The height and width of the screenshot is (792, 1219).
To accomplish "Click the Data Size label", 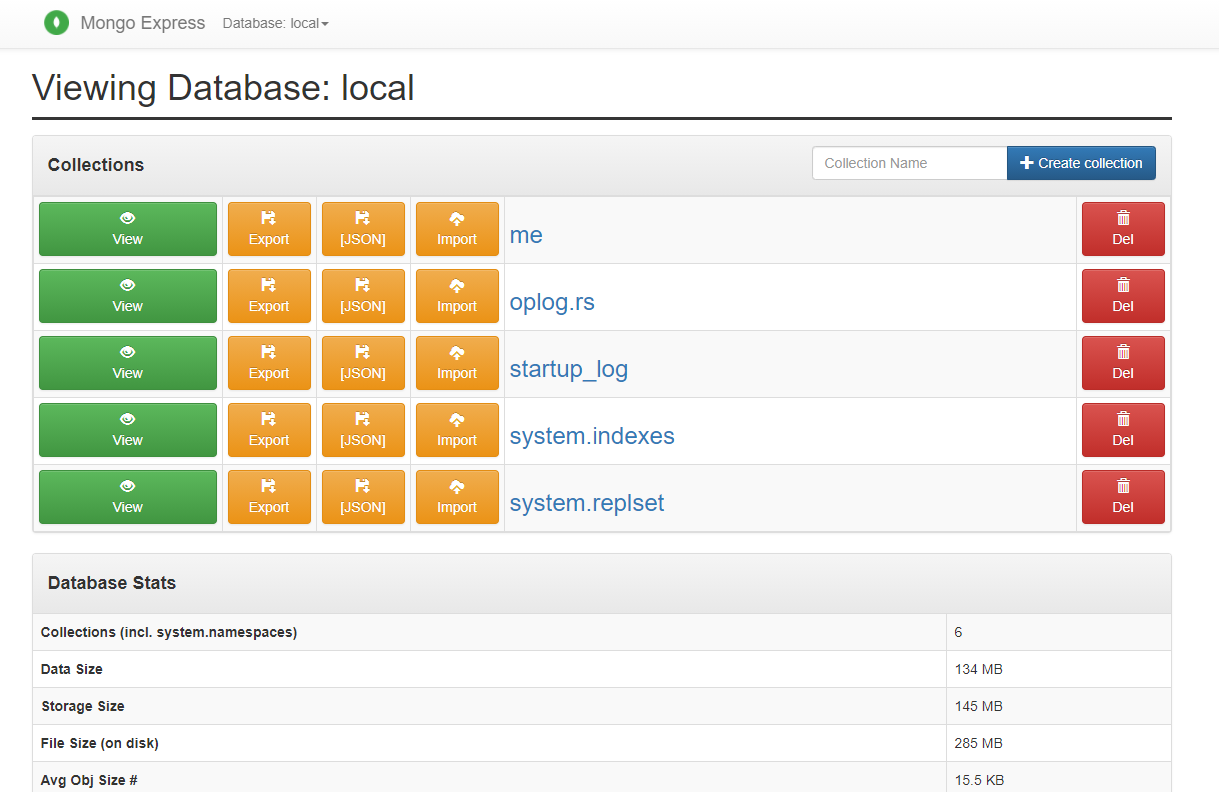I will [72, 669].
